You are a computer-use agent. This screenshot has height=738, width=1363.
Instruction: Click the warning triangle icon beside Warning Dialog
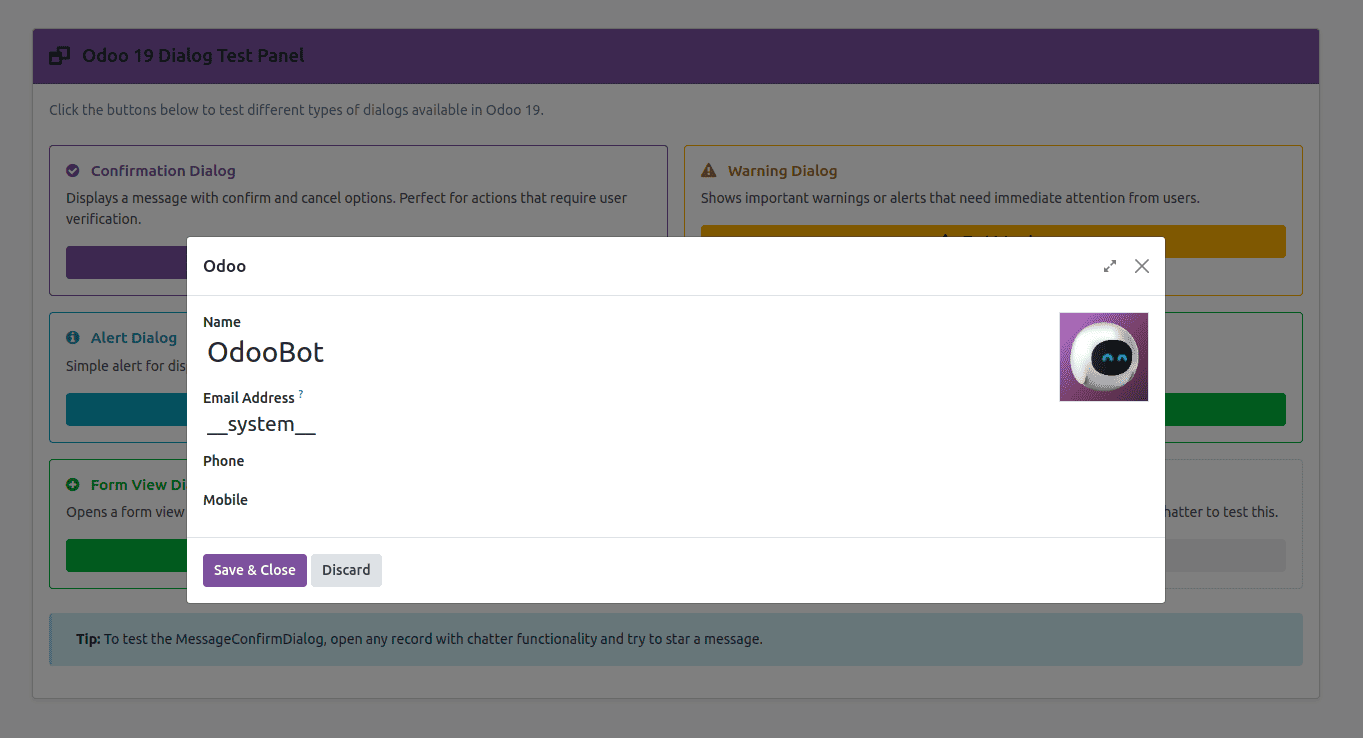tap(710, 170)
